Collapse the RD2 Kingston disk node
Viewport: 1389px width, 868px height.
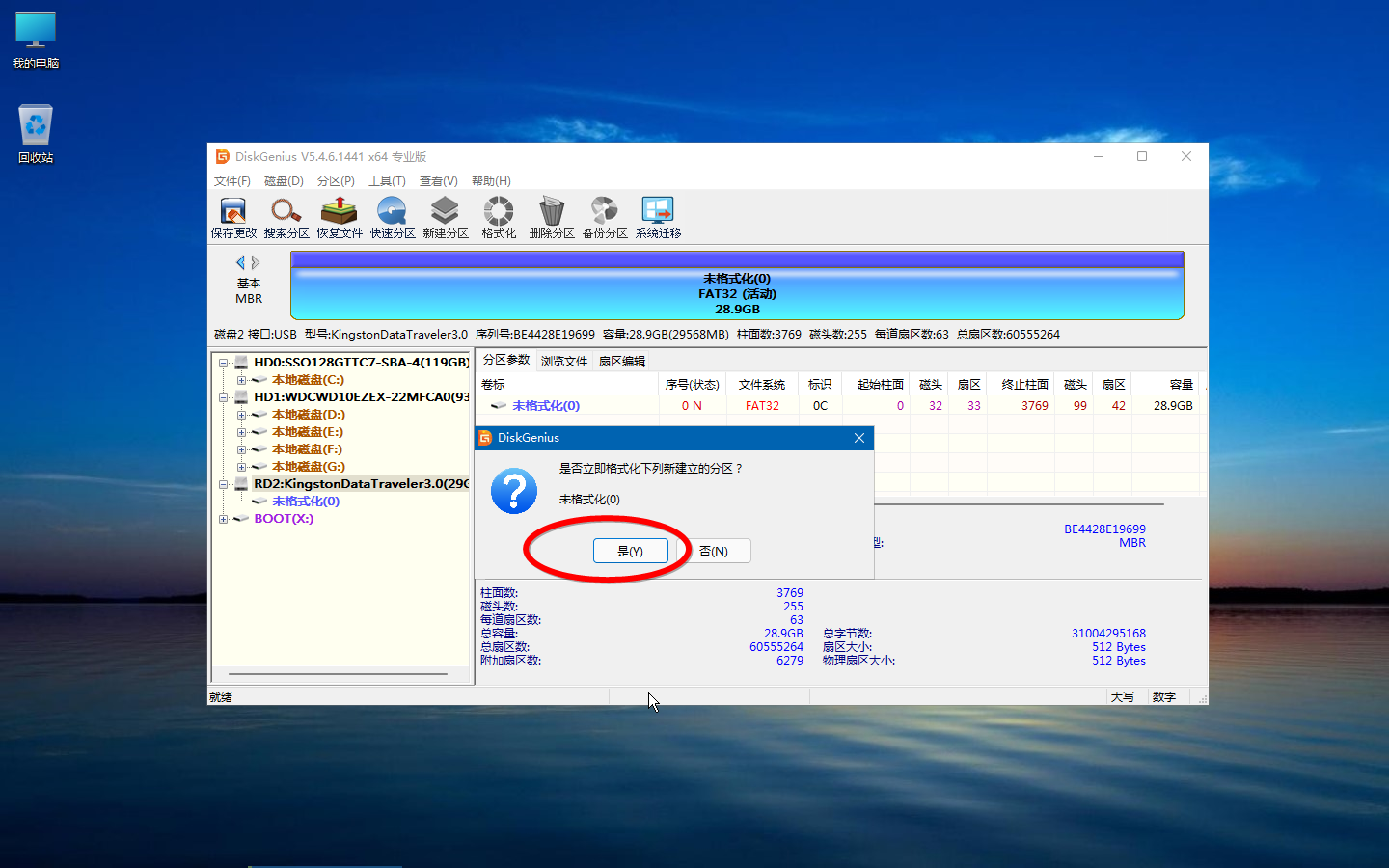click(x=224, y=484)
